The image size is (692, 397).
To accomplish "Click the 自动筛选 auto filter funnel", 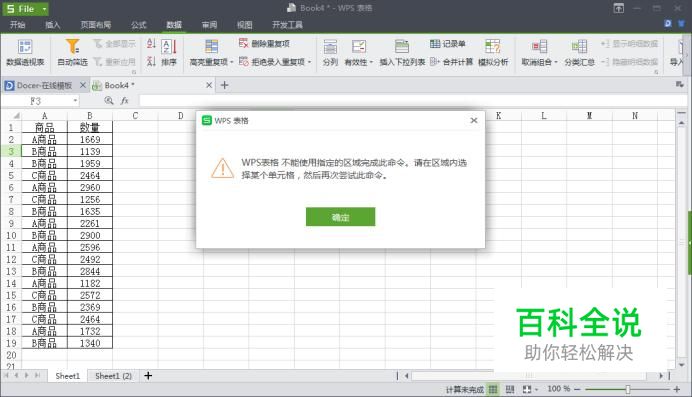I will click(72, 46).
